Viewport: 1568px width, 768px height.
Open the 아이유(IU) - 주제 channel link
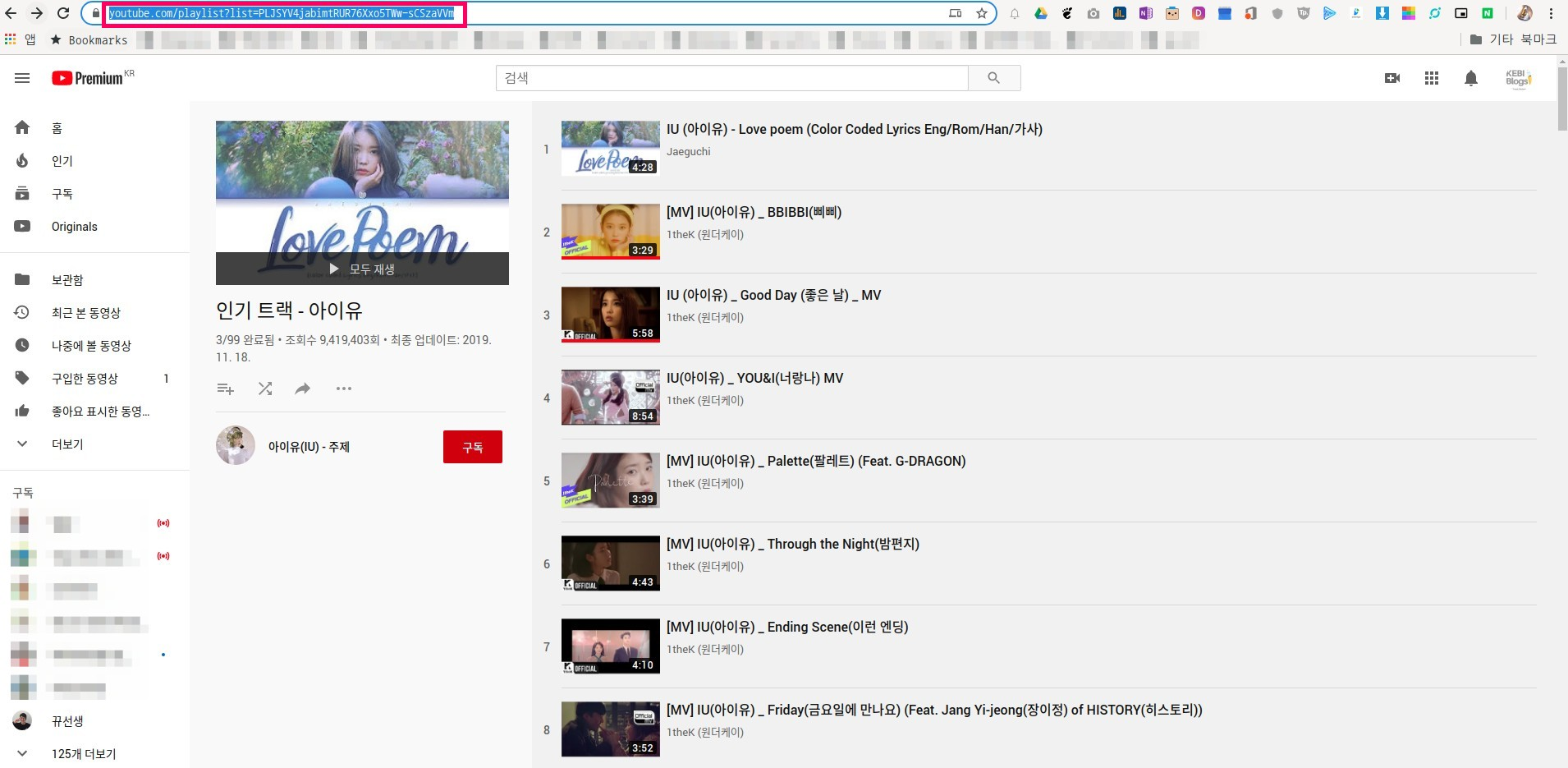pos(309,447)
